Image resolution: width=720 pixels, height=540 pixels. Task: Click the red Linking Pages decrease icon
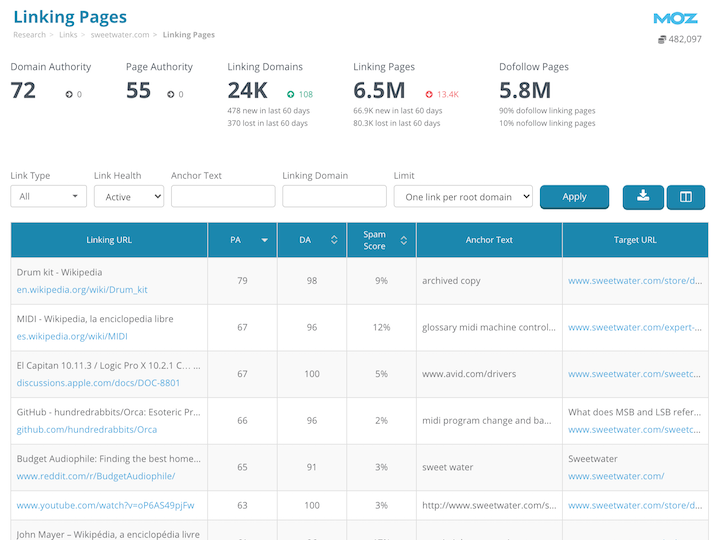429,94
